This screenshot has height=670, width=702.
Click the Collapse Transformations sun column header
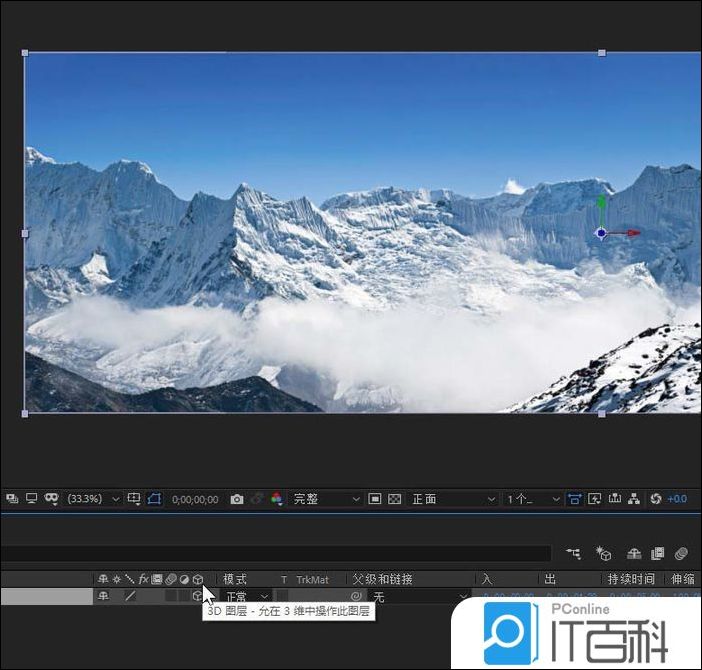click(117, 579)
